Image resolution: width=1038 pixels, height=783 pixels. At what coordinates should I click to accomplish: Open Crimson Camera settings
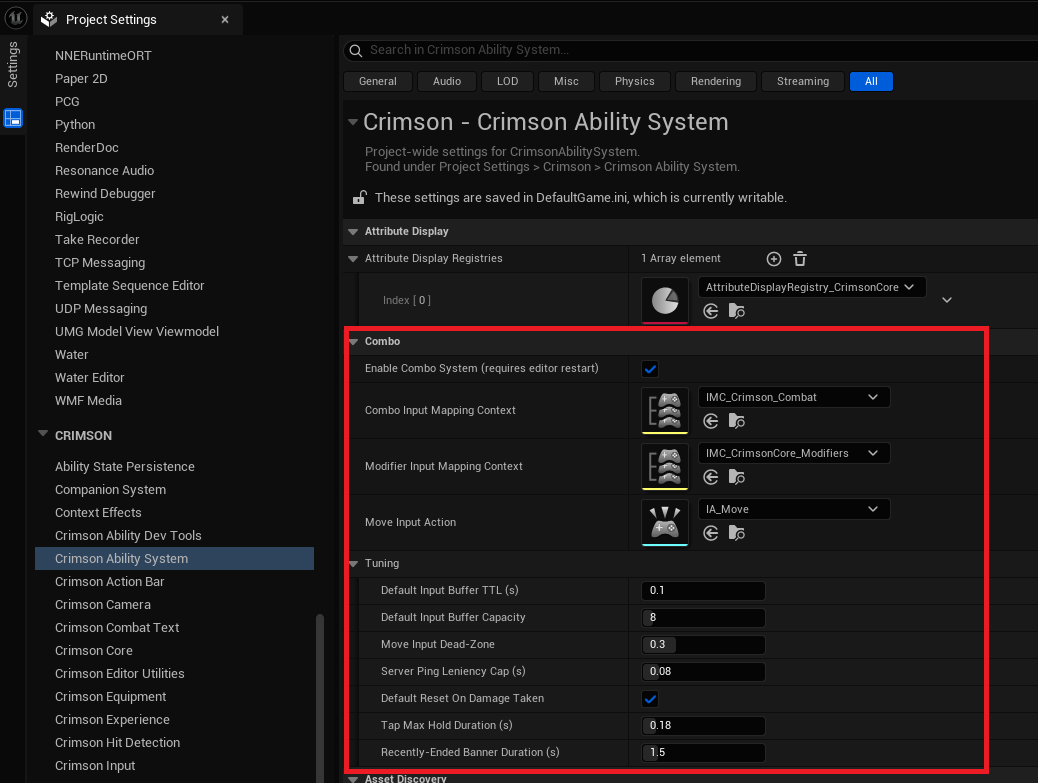click(x=103, y=605)
